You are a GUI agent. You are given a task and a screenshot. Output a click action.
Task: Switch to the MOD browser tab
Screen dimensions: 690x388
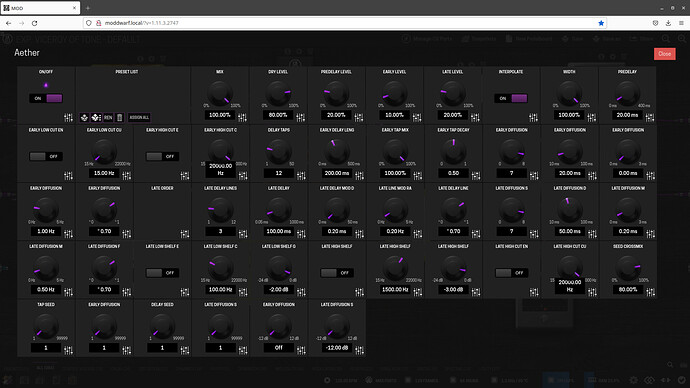pos(40,8)
